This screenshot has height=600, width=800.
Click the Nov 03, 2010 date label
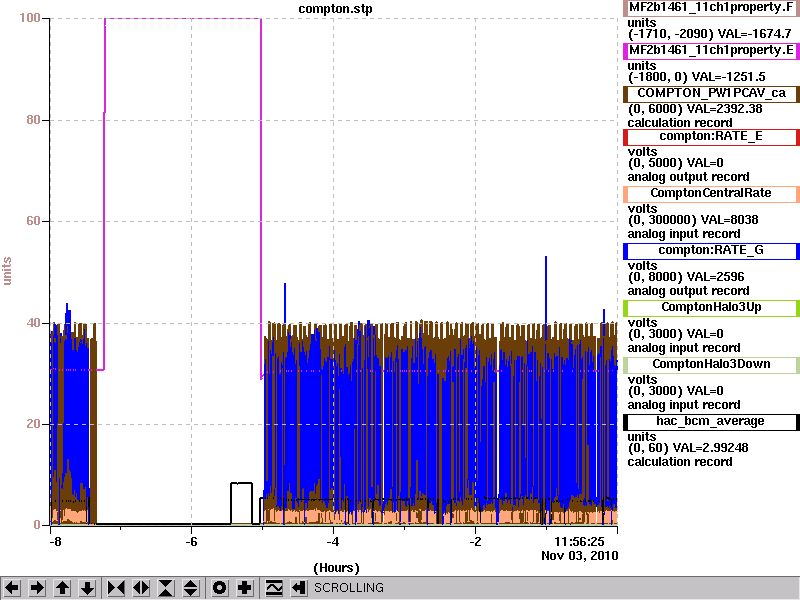(x=580, y=556)
